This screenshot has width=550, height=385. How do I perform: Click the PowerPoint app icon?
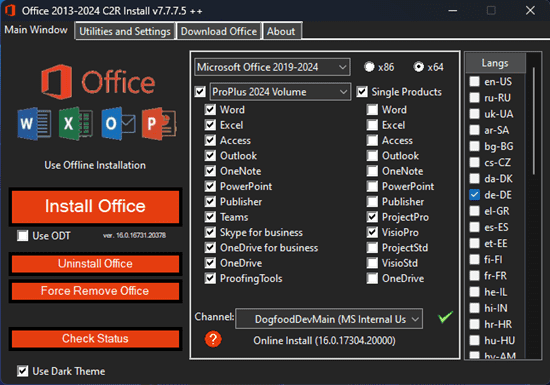point(159,123)
